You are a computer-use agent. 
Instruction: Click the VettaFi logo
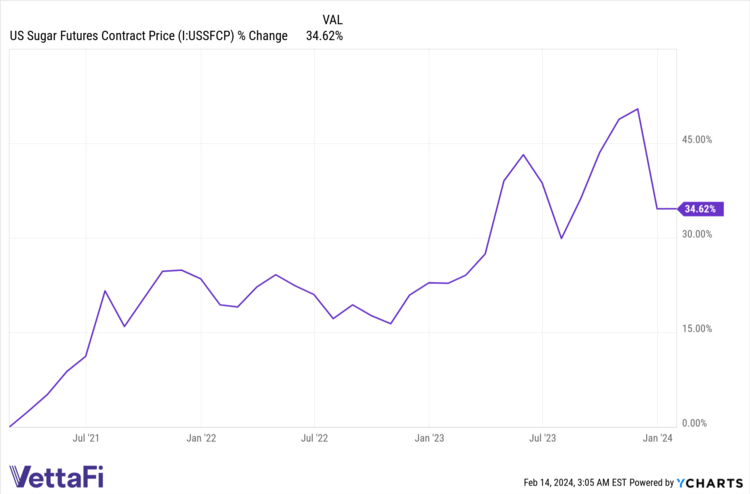tap(61, 476)
